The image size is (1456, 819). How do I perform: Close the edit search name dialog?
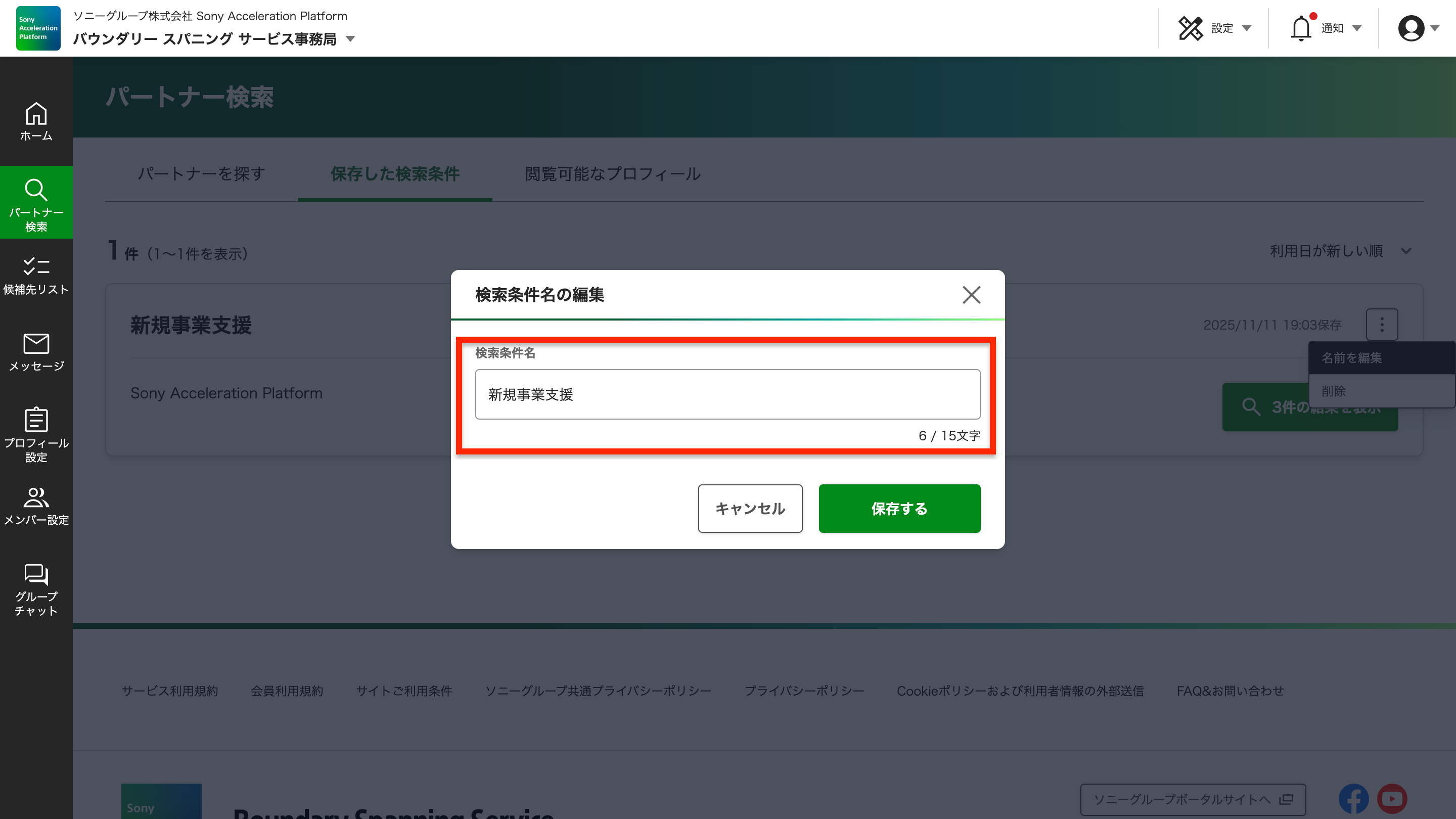pos(971,294)
